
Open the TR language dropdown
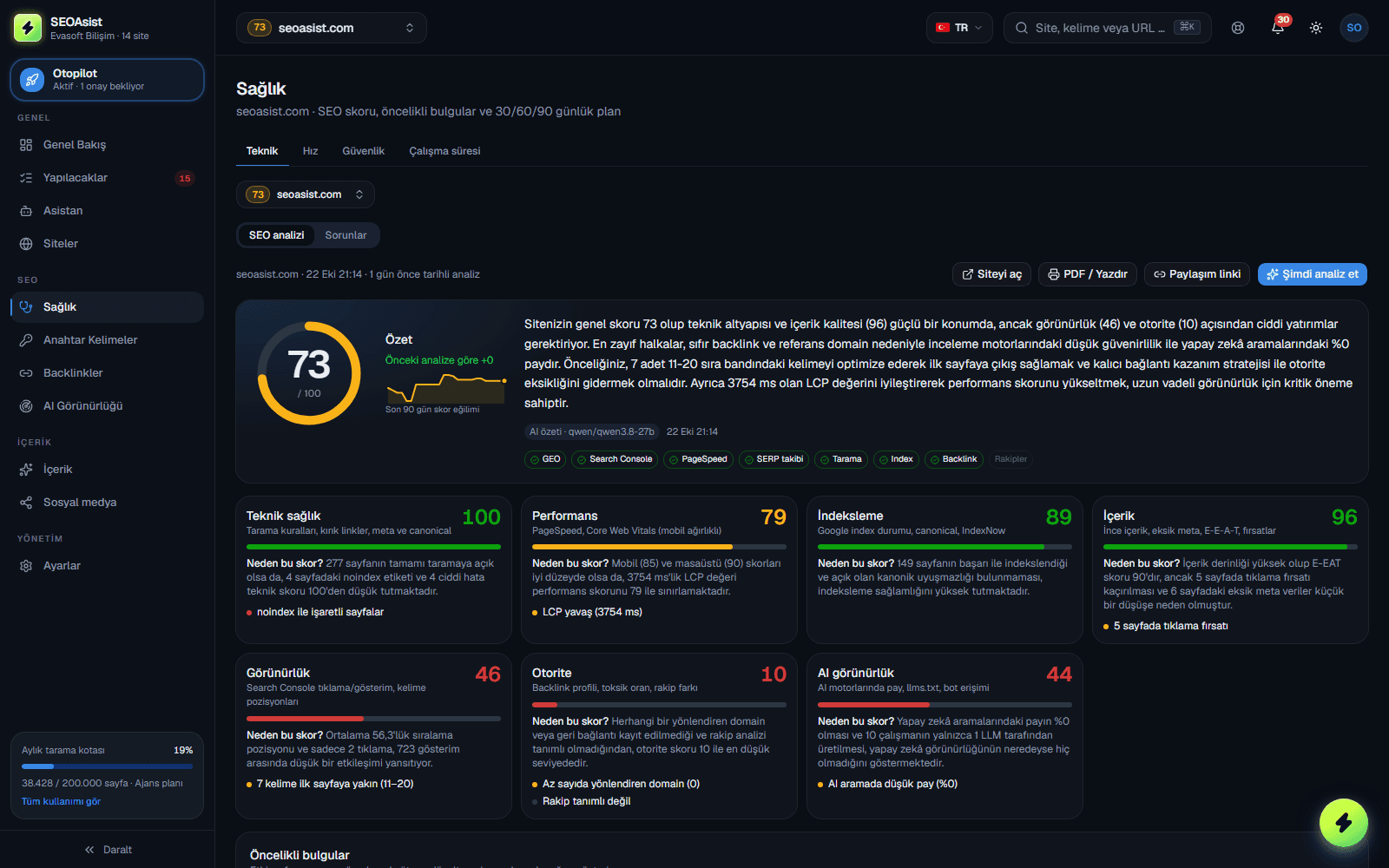click(959, 28)
